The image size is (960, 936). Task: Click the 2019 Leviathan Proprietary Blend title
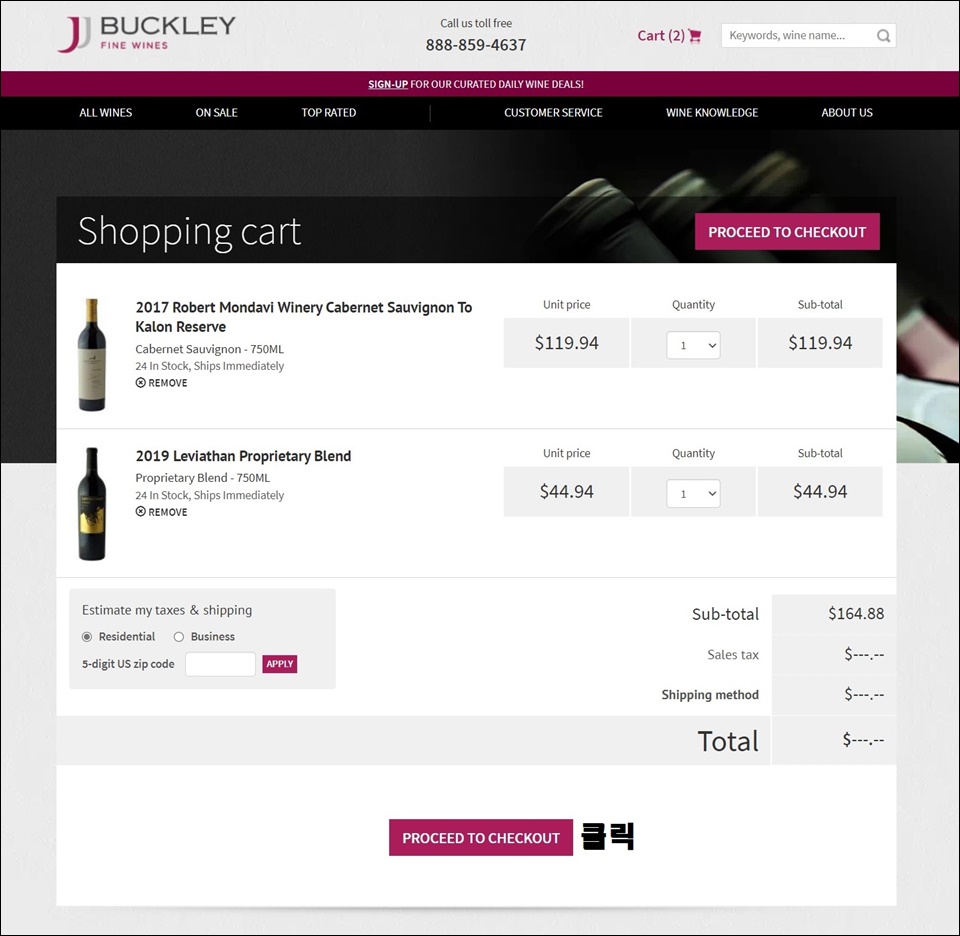click(x=243, y=456)
